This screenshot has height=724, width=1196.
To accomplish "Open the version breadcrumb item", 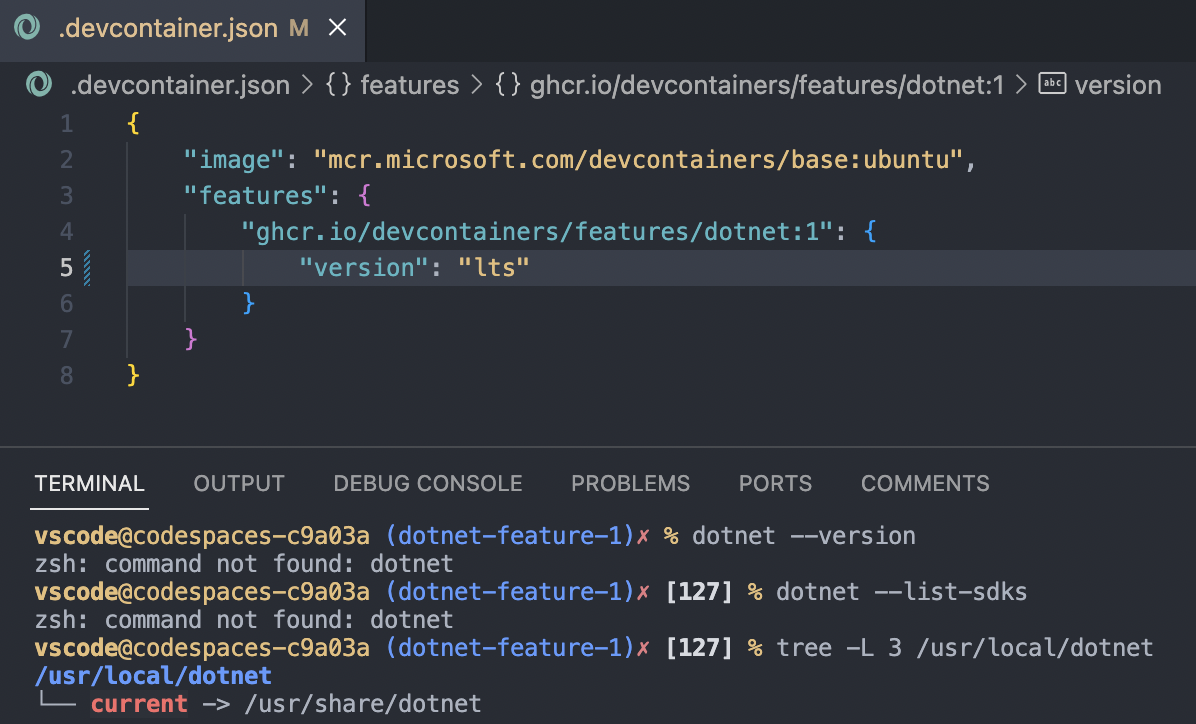I will pos(1117,85).
